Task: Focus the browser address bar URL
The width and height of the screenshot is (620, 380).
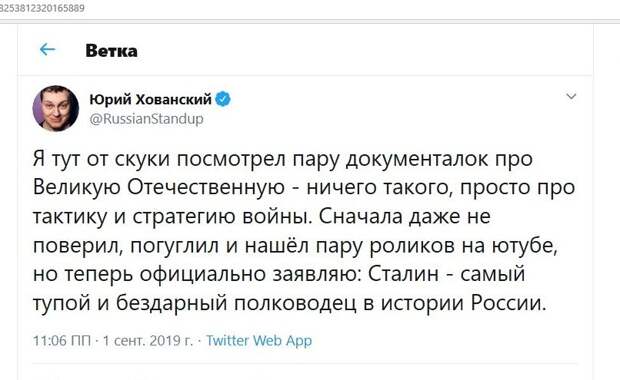Action: click(x=42, y=8)
